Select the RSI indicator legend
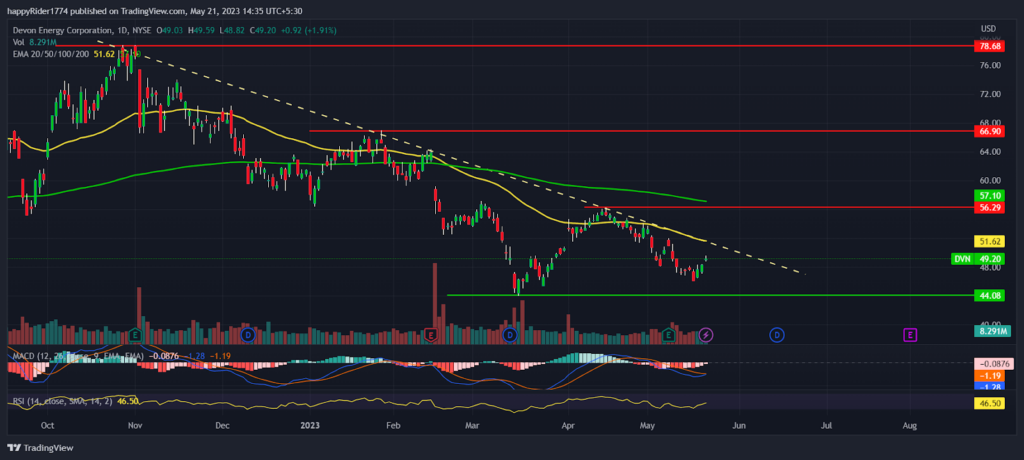The image size is (1024, 460). pos(64,401)
